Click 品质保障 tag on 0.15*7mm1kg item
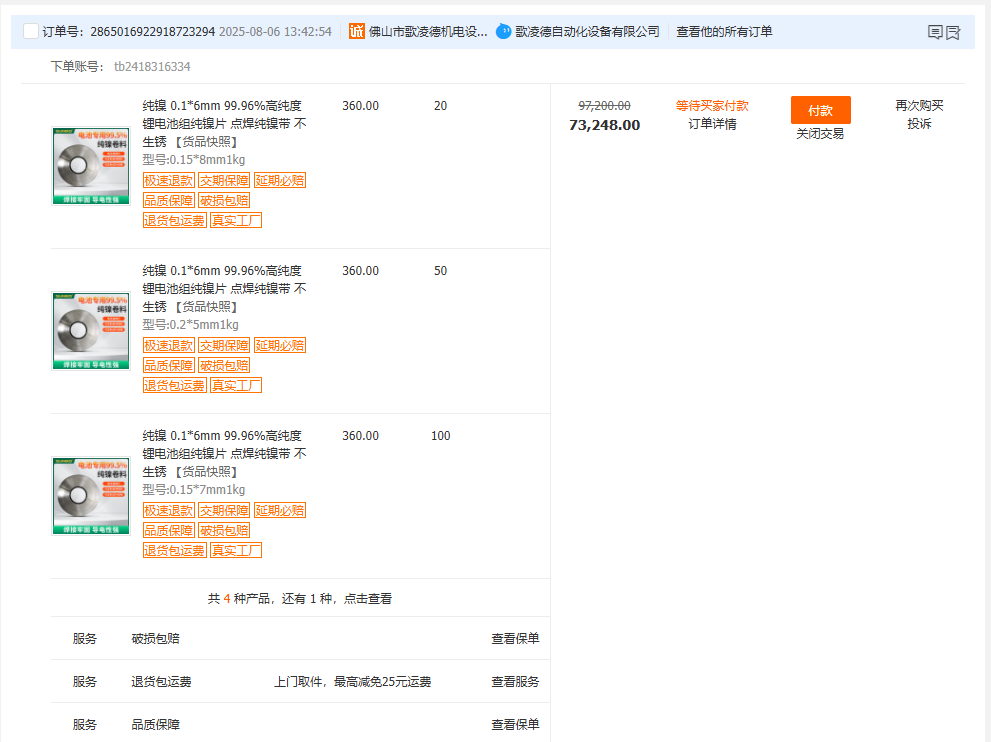This screenshot has width=991, height=742. click(x=168, y=530)
